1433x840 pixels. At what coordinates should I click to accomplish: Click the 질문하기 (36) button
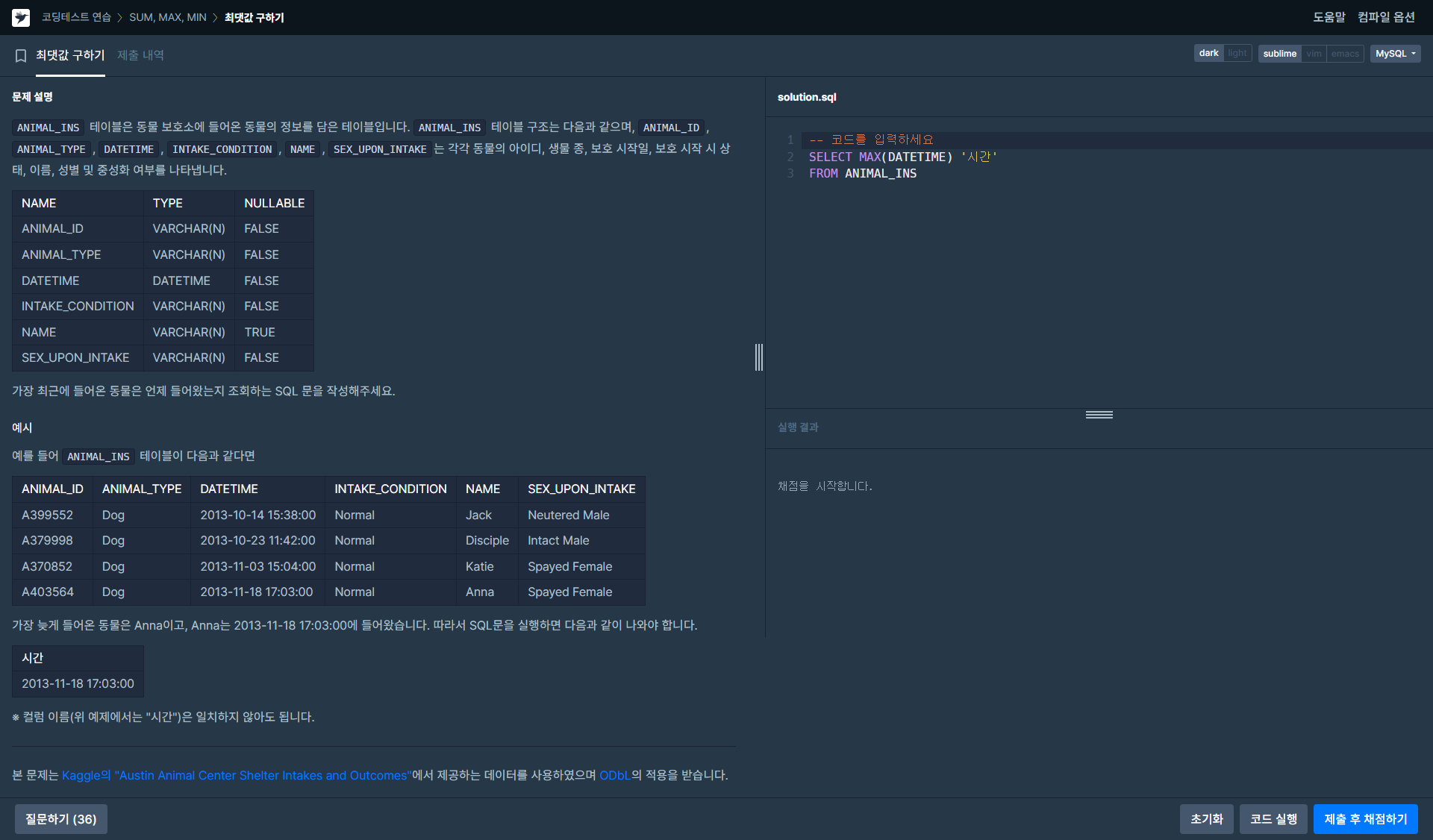(x=61, y=819)
